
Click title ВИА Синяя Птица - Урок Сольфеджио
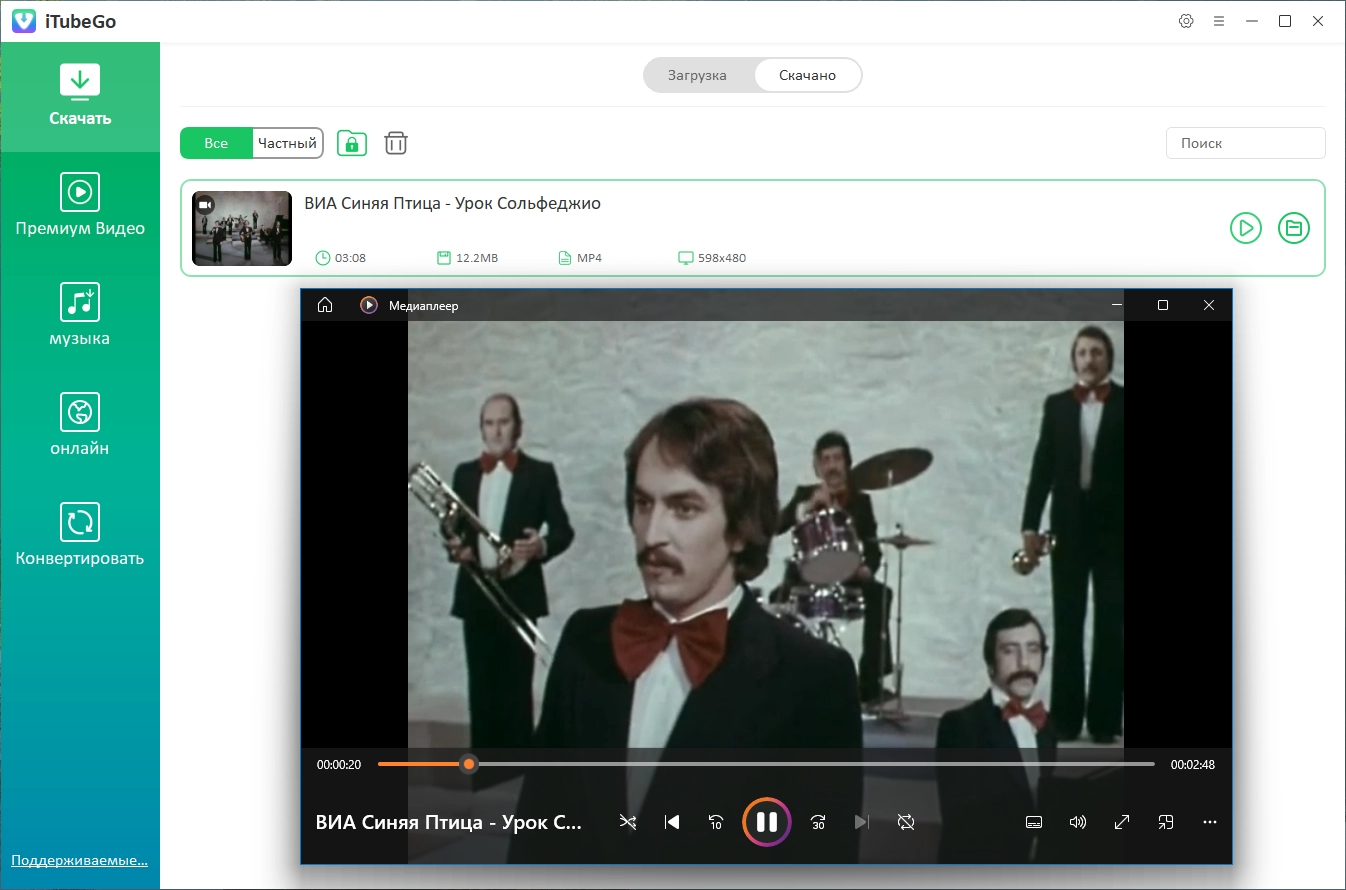click(452, 203)
